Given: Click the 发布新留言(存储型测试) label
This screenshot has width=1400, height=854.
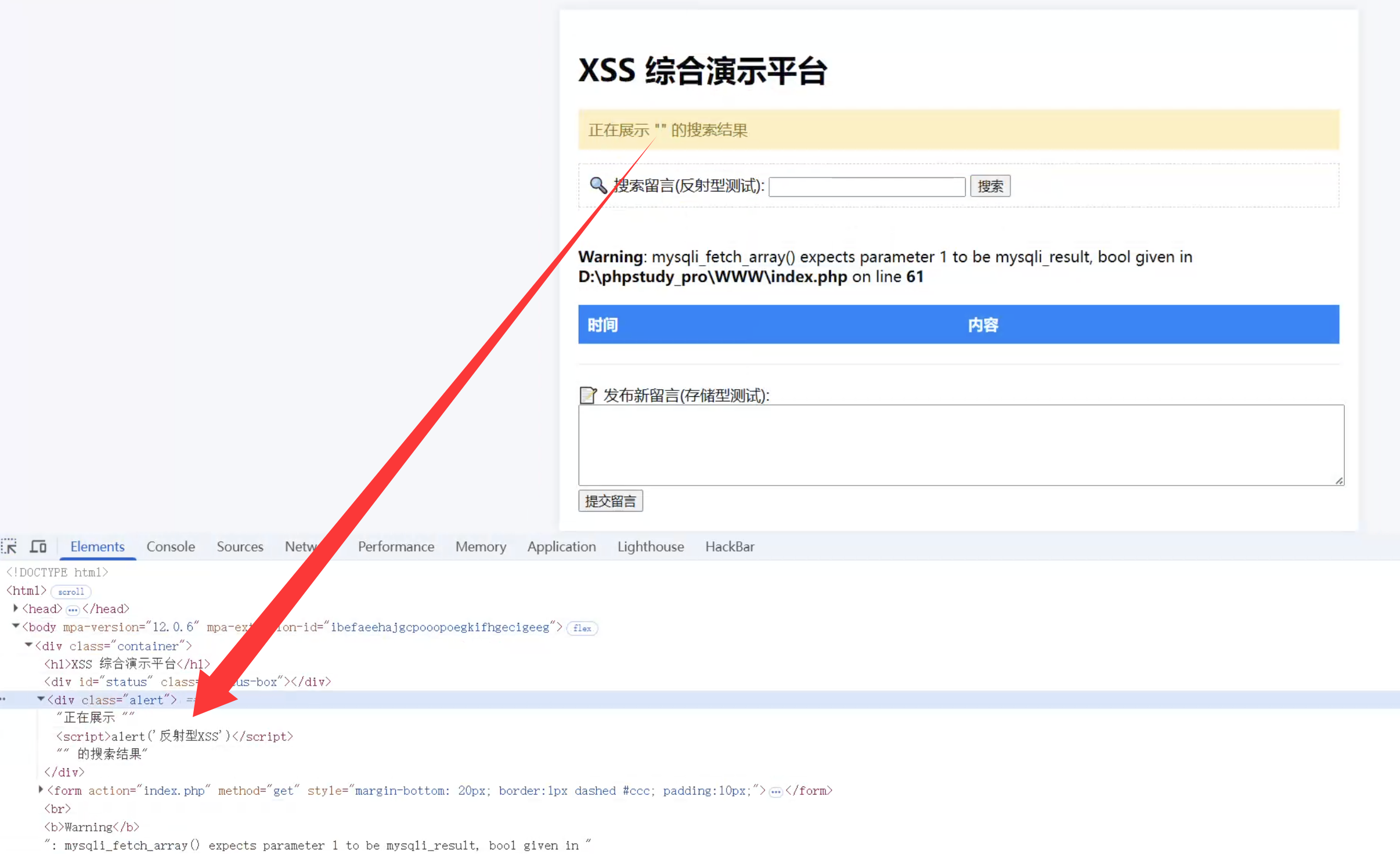Looking at the screenshot, I should pyautogui.click(x=687, y=396).
